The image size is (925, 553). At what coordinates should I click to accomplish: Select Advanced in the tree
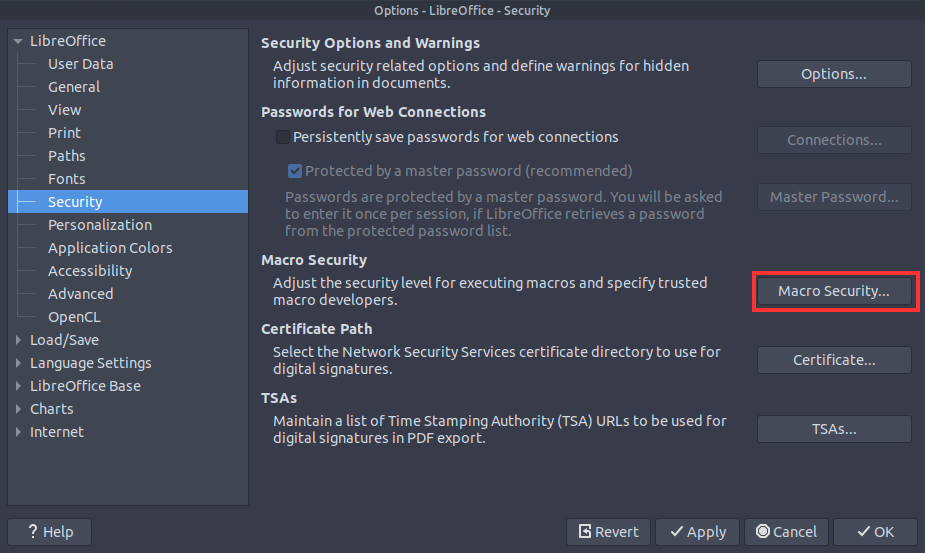(x=80, y=294)
